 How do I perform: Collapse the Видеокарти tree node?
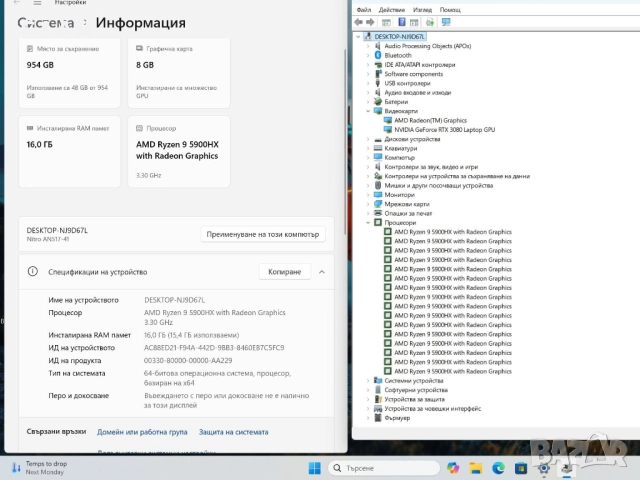pyautogui.click(x=369, y=111)
